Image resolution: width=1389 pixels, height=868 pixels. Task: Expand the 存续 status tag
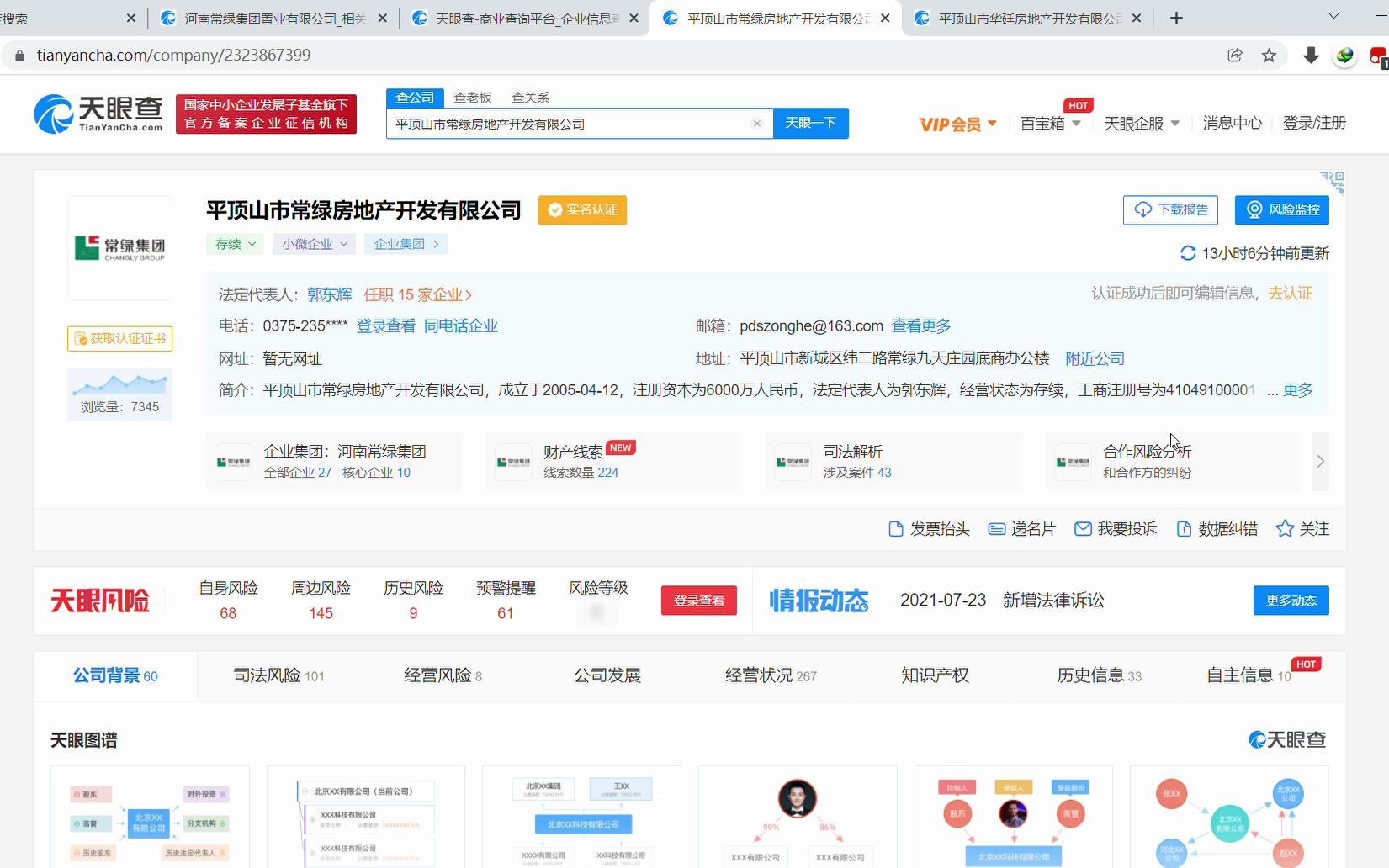pos(235,244)
